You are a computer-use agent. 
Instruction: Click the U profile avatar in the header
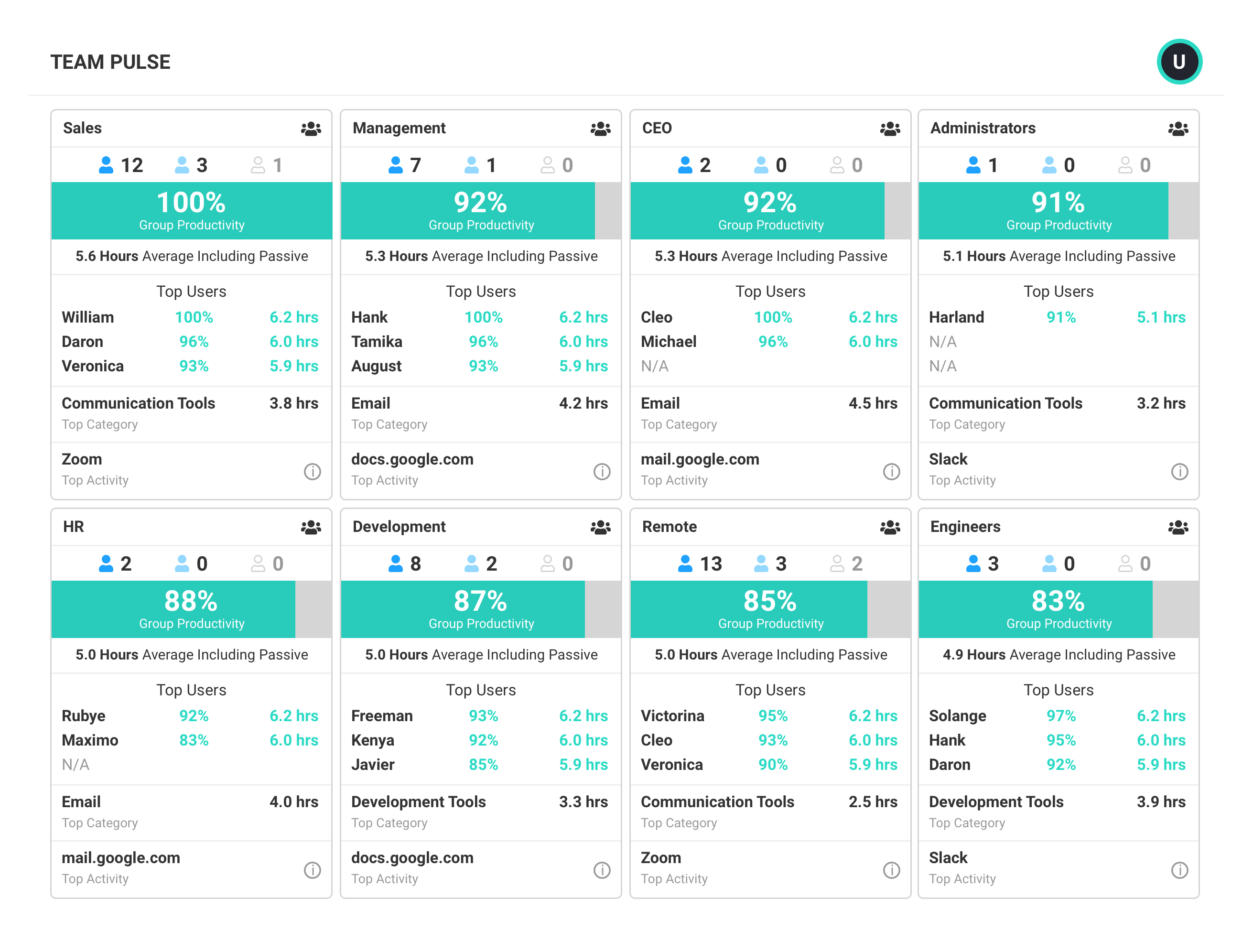(1179, 61)
